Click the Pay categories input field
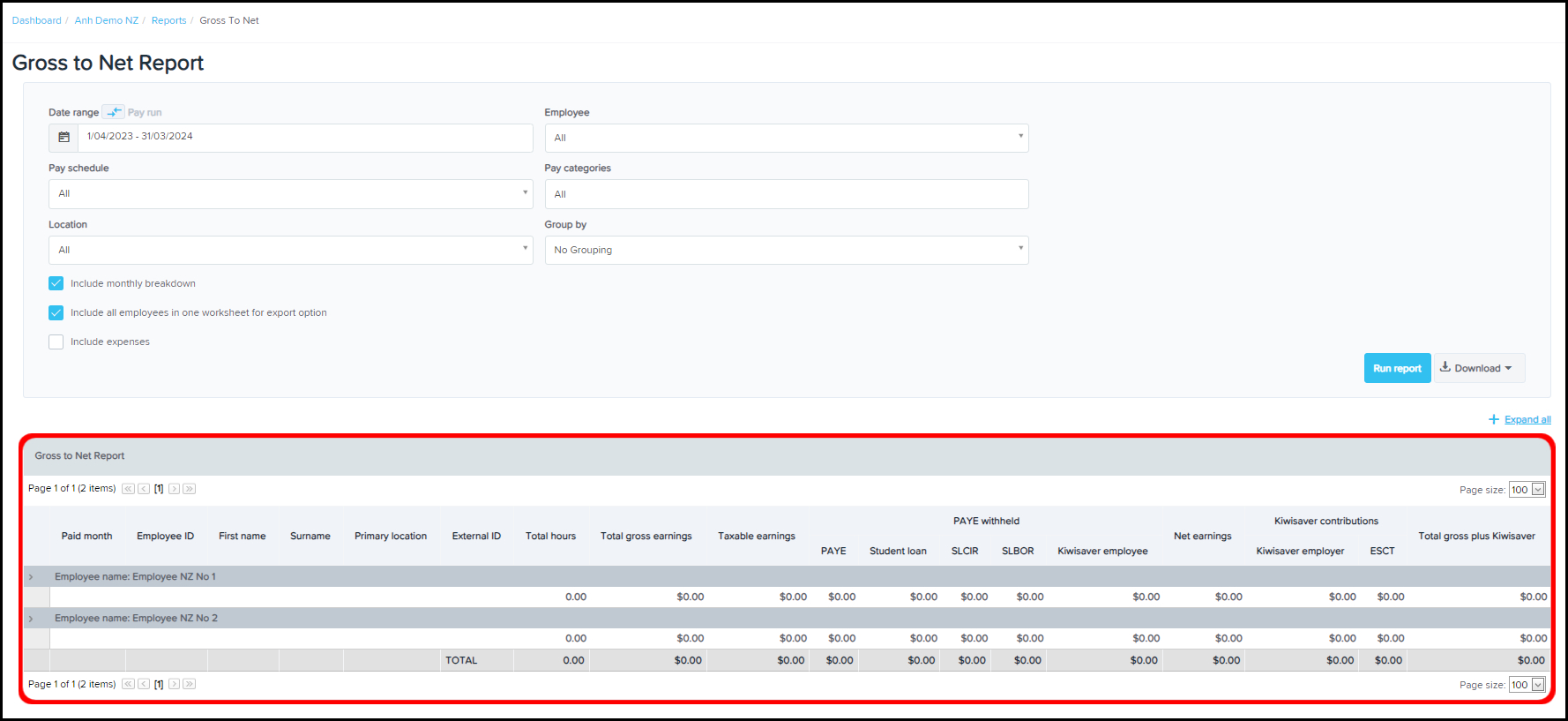The image size is (1568, 721). pyautogui.click(x=786, y=194)
